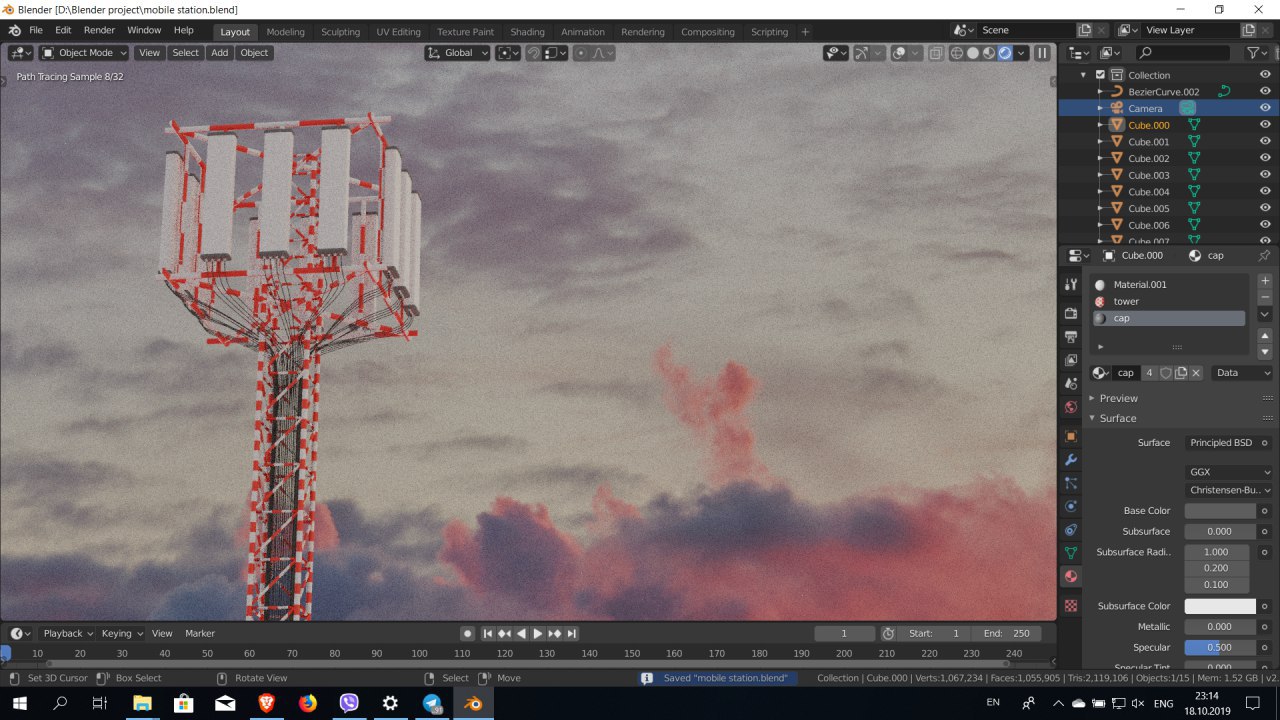Open the Object properties tab
The height and width of the screenshot is (720, 1280).
click(x=1071, y=436)
